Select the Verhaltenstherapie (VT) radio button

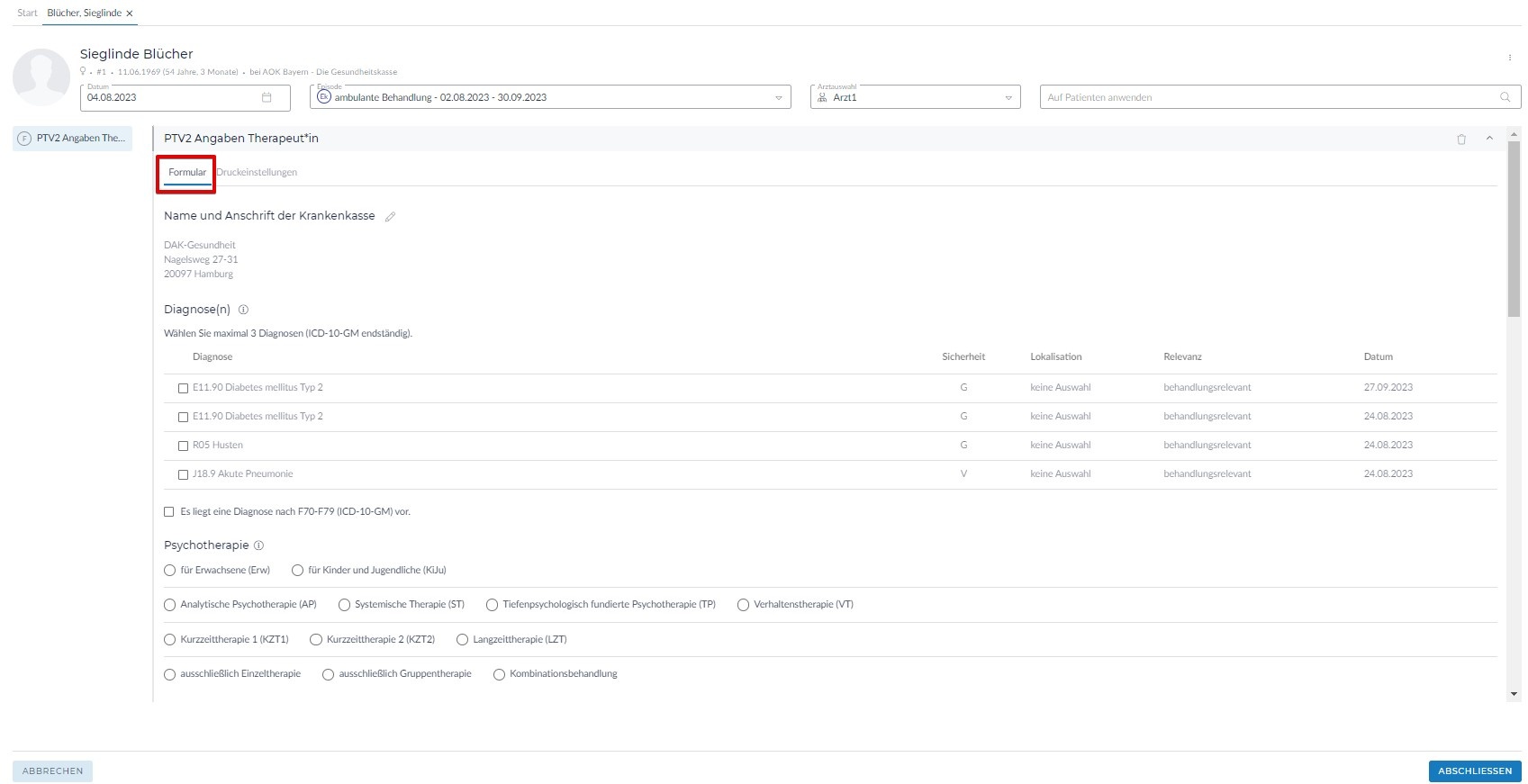click(x=743, y=605)
